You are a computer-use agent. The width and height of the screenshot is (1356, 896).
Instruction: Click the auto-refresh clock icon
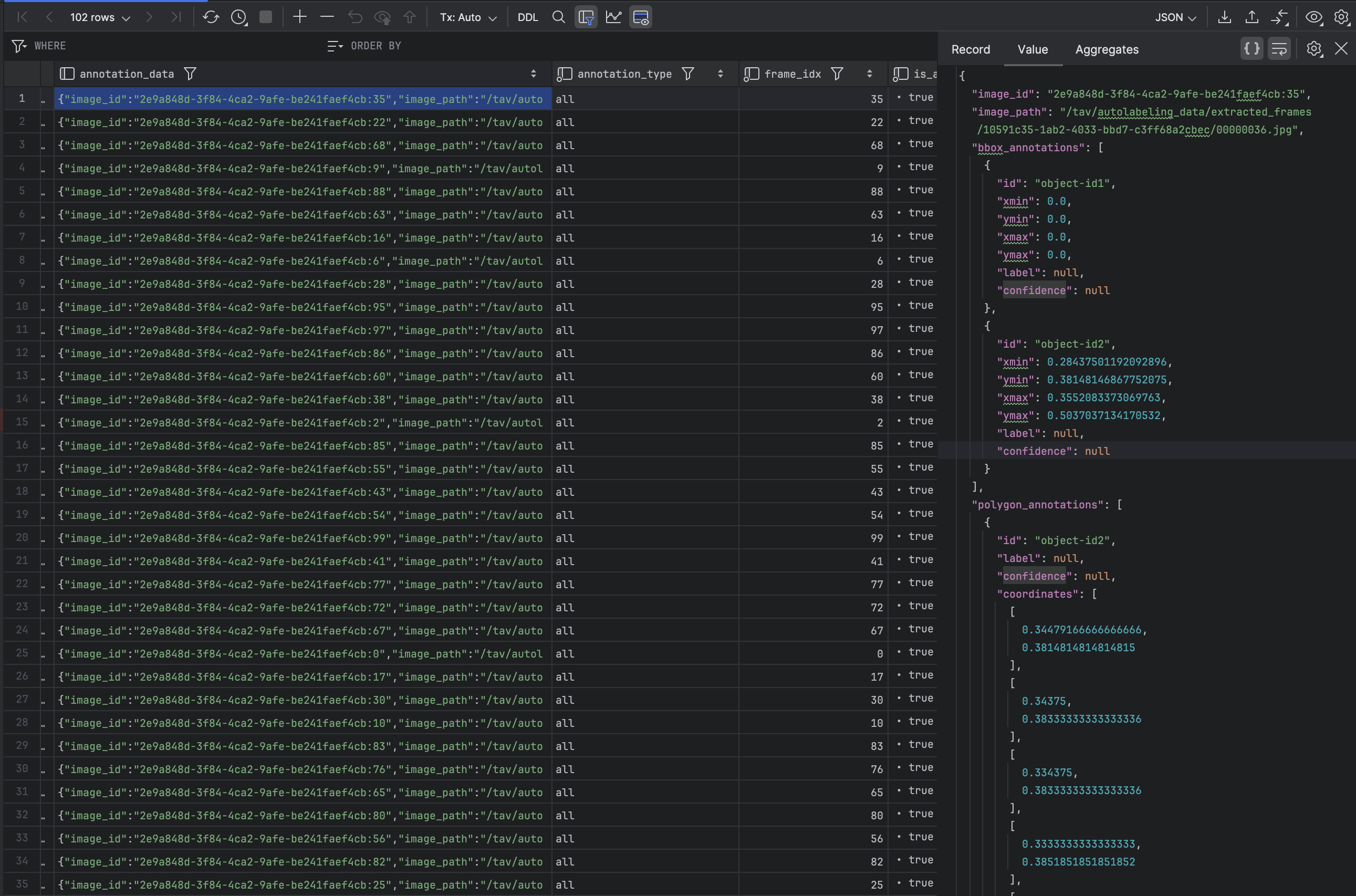tap(238, 17)
